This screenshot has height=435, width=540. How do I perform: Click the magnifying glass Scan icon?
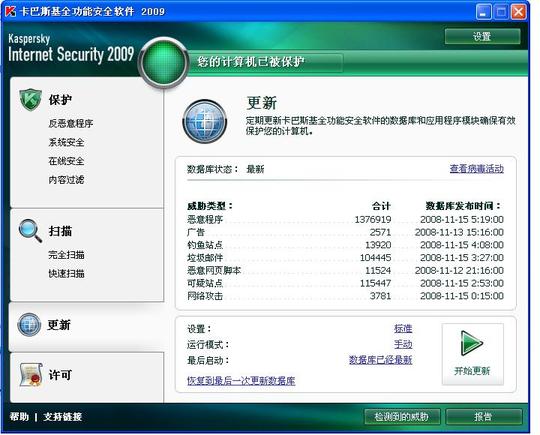(30, 231)
